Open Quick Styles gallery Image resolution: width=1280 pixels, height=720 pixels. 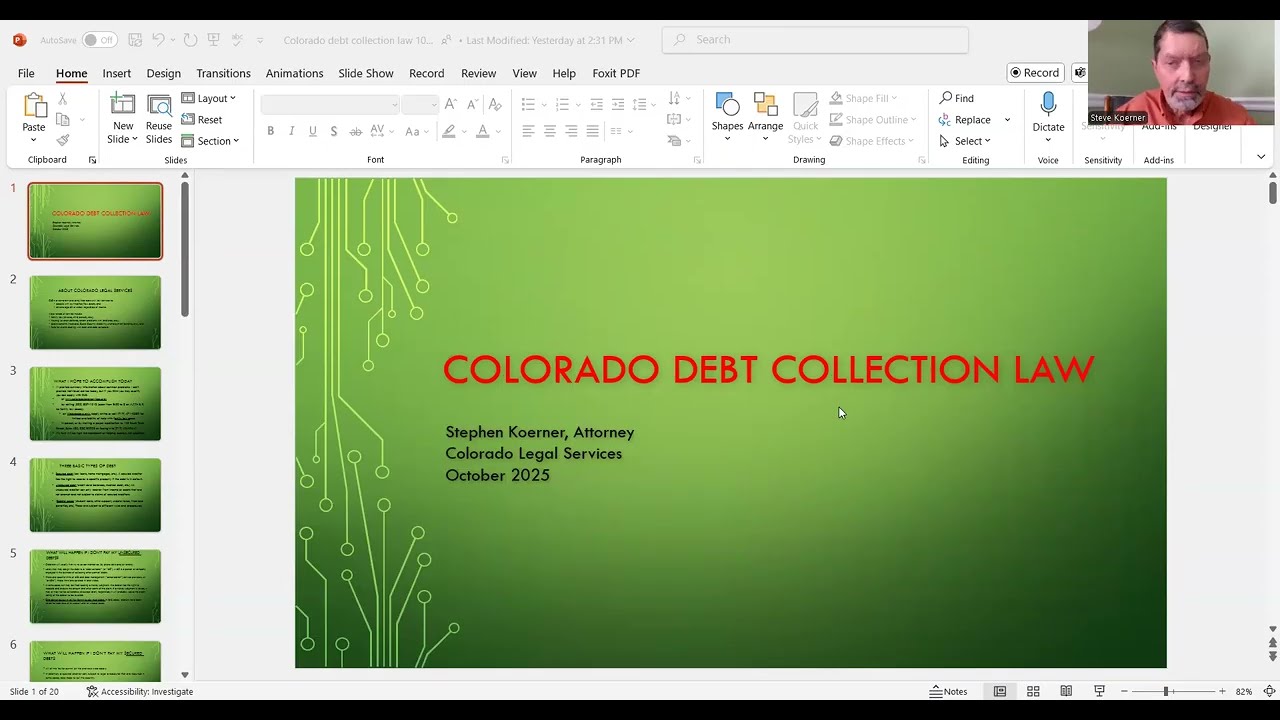point(805,118)
